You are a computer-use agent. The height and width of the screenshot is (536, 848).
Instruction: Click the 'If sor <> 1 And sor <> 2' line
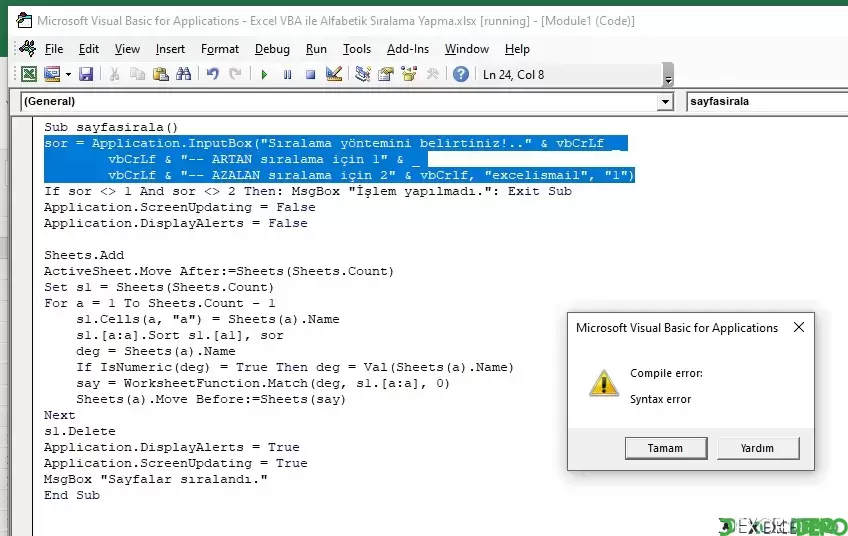coord(308,191)
